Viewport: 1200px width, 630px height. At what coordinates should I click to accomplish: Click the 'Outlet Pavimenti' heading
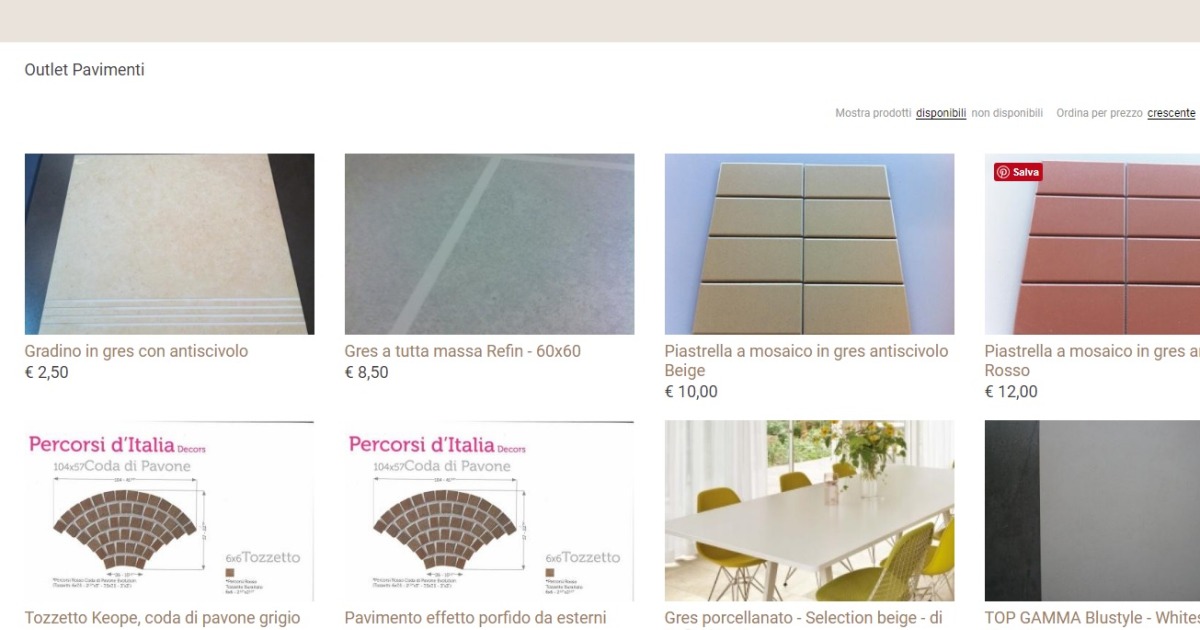(85, 70)
